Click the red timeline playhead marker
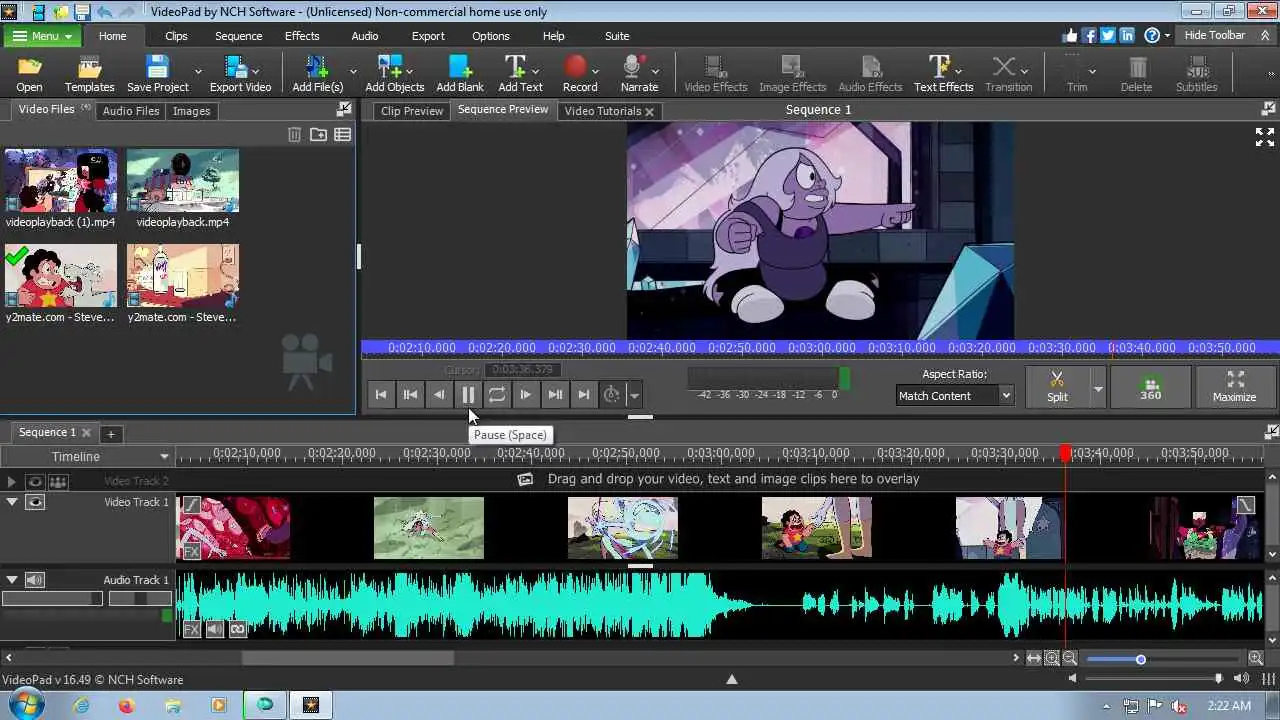The width and height of the screenshot is (1280, 720). (x=1065, y=453)
